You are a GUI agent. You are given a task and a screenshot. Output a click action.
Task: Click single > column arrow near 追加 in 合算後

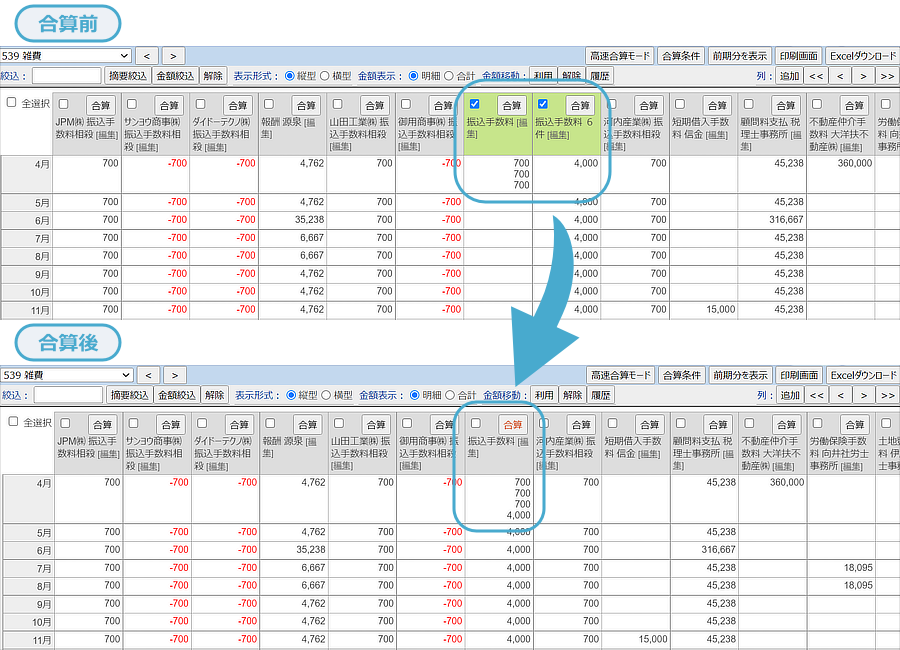tap(863, 395)
